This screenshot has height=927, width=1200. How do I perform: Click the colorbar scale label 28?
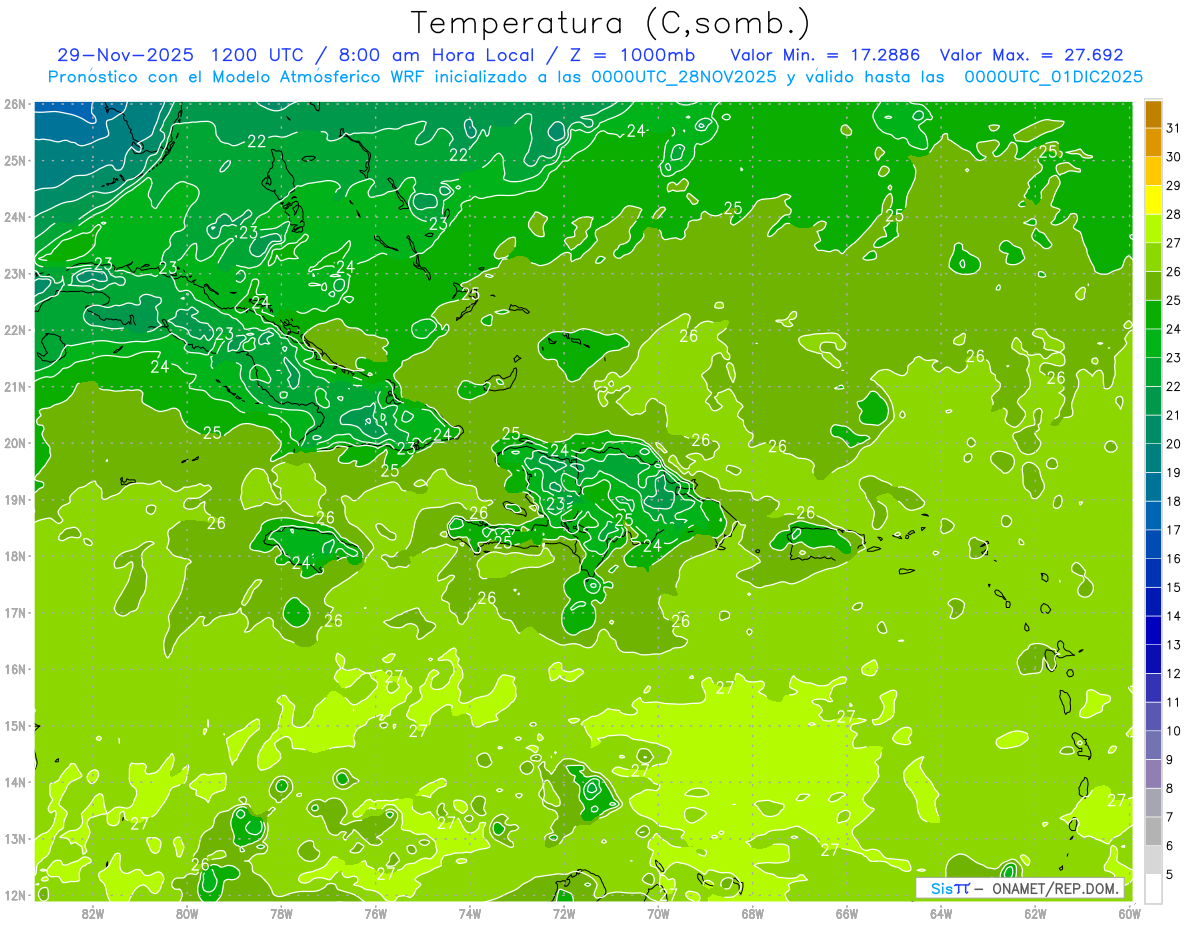click(x=1174, y=214)
